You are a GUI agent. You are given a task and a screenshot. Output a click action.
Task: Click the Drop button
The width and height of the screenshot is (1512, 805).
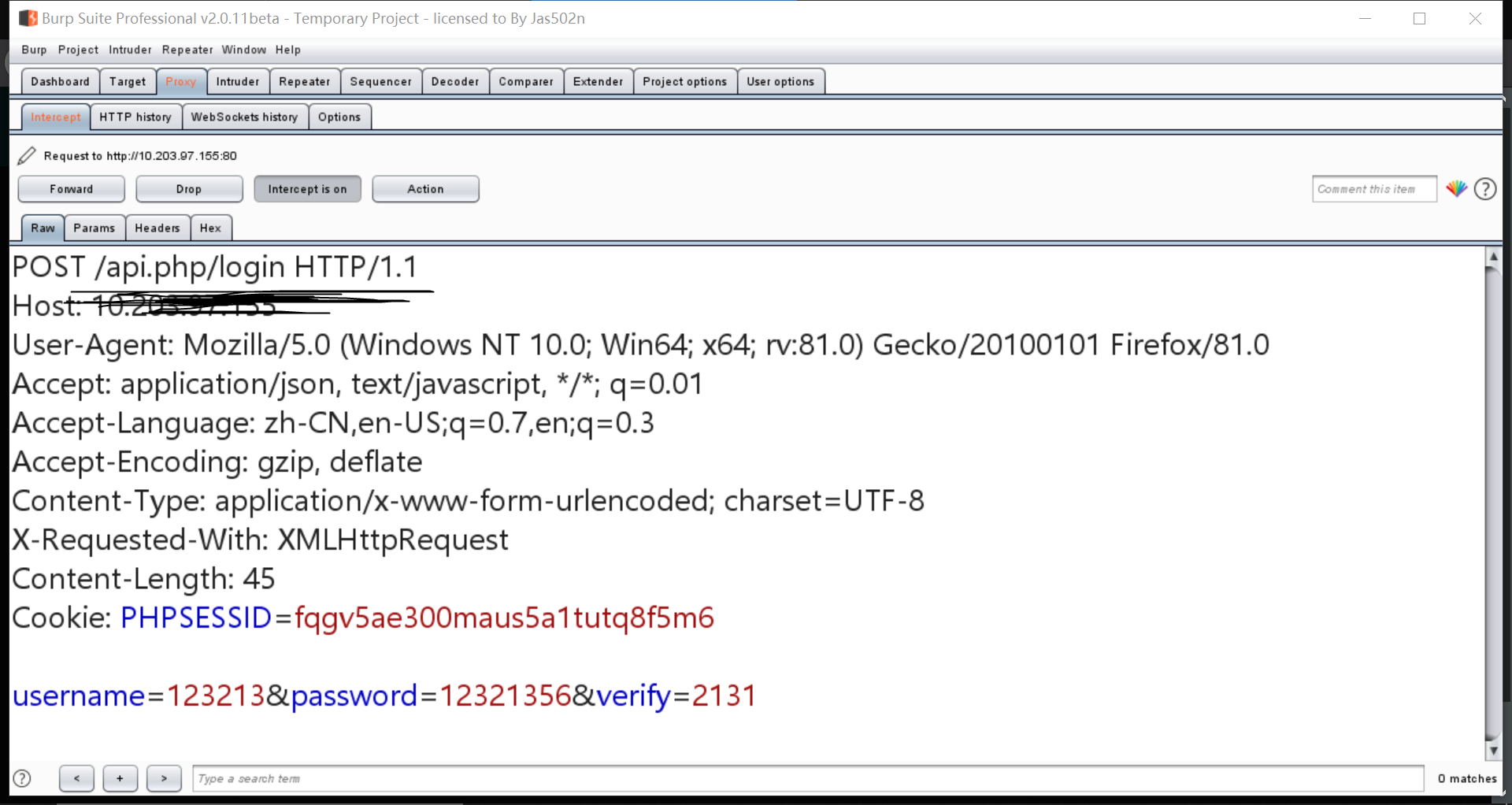tap(189, 189)
